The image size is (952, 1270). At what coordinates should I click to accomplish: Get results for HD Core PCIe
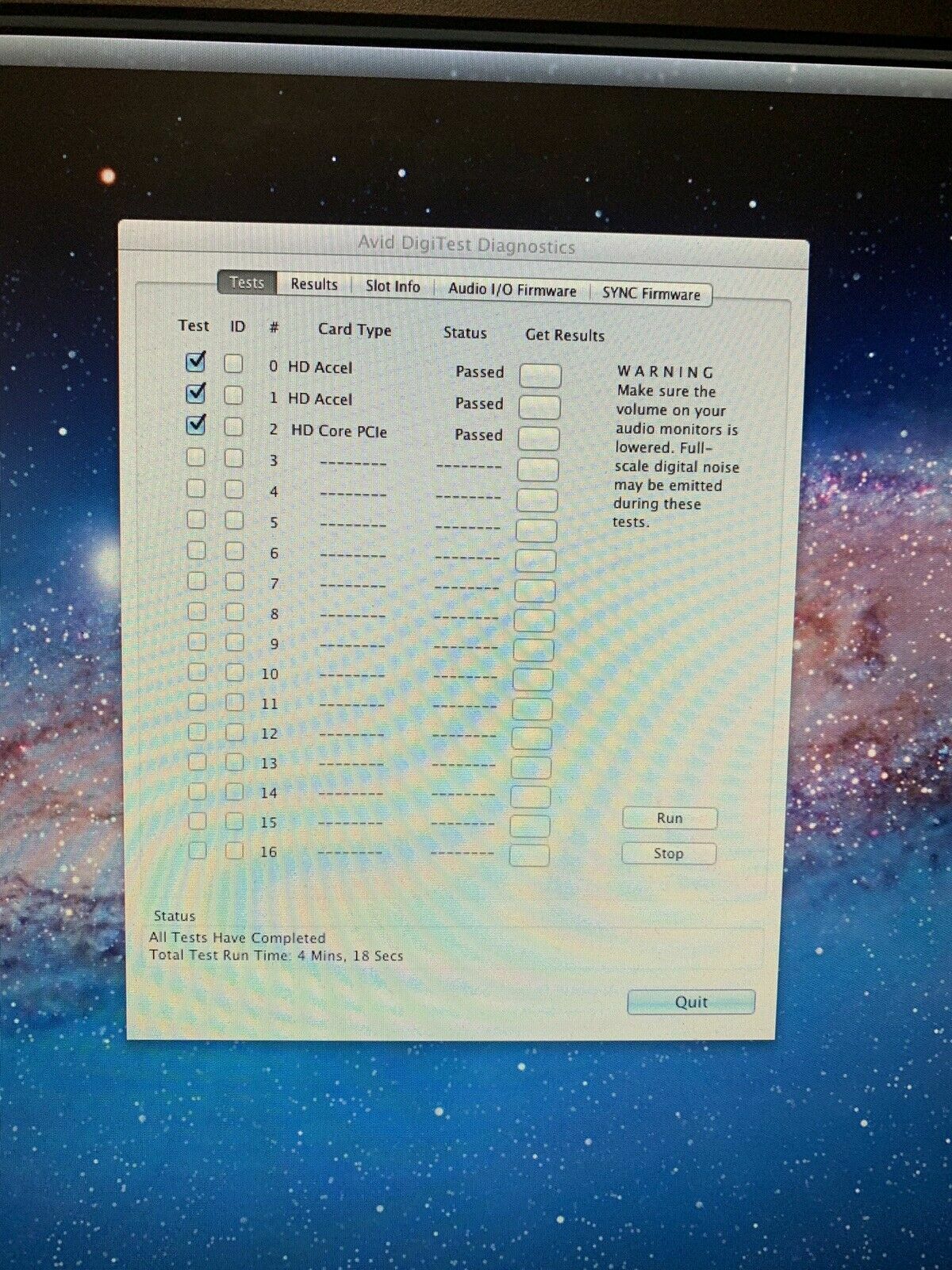coord(539,439)
